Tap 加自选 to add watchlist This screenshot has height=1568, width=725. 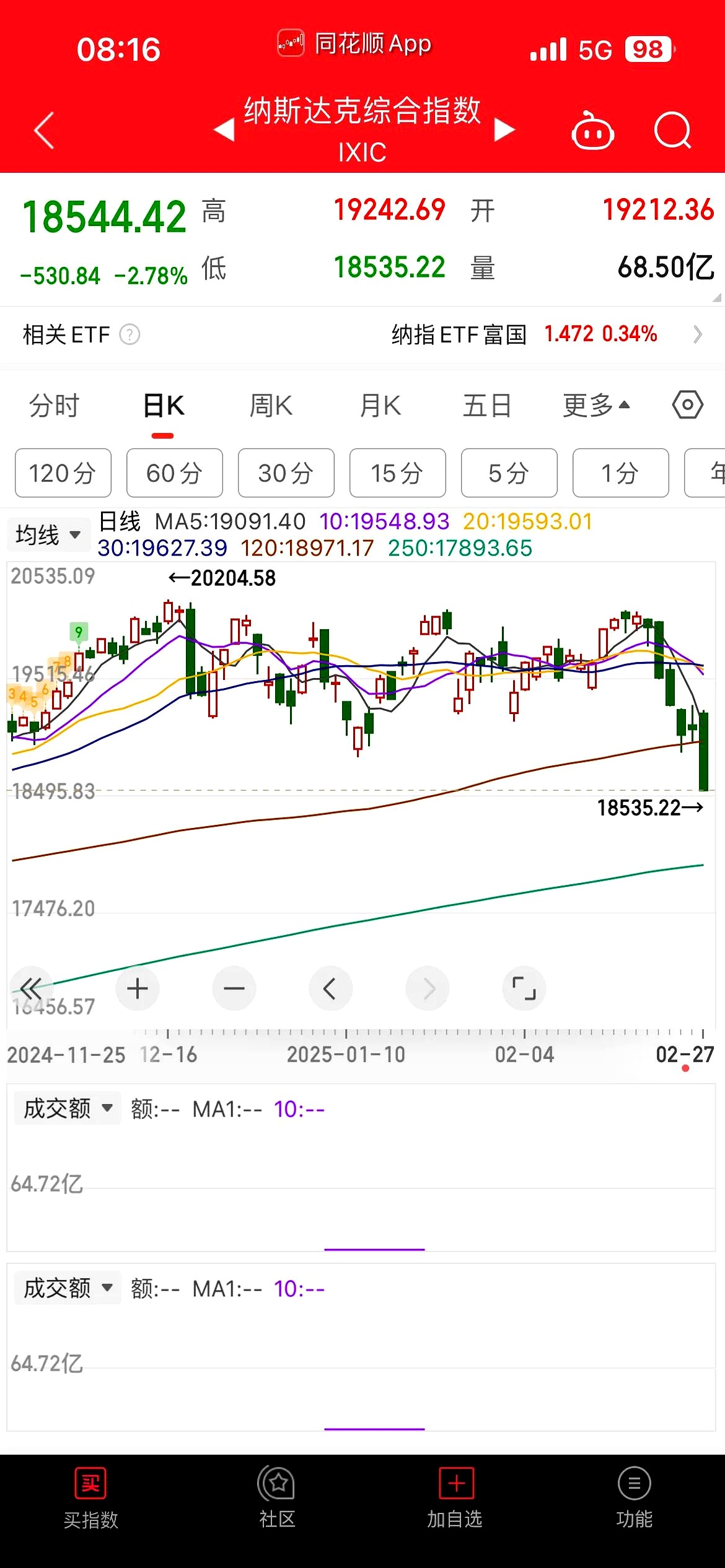[455, 1496]
